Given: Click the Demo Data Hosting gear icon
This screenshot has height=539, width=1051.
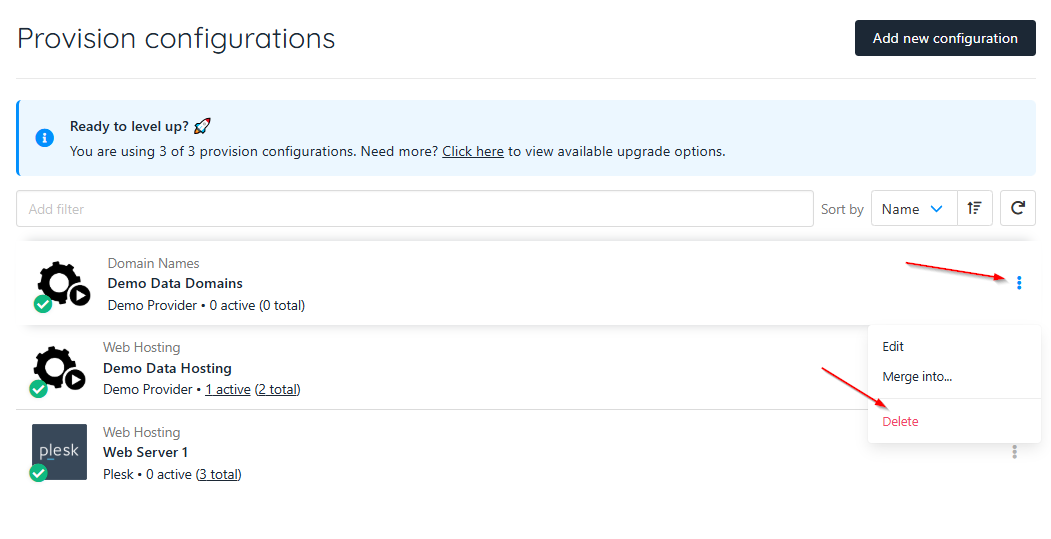Looking at the screenshot, I should (59, 368).
